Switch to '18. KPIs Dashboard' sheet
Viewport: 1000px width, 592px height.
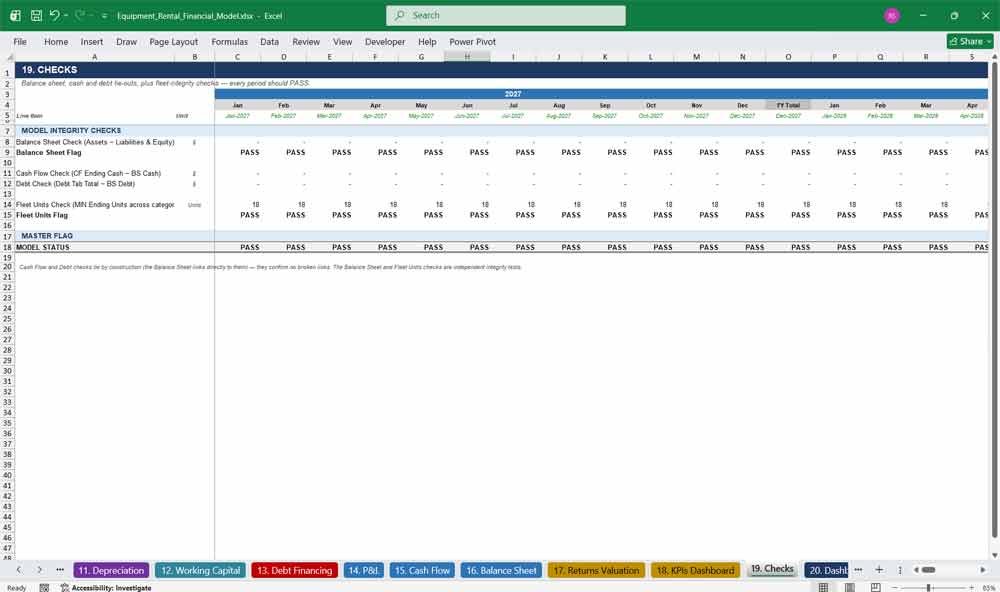pos(695,570)
